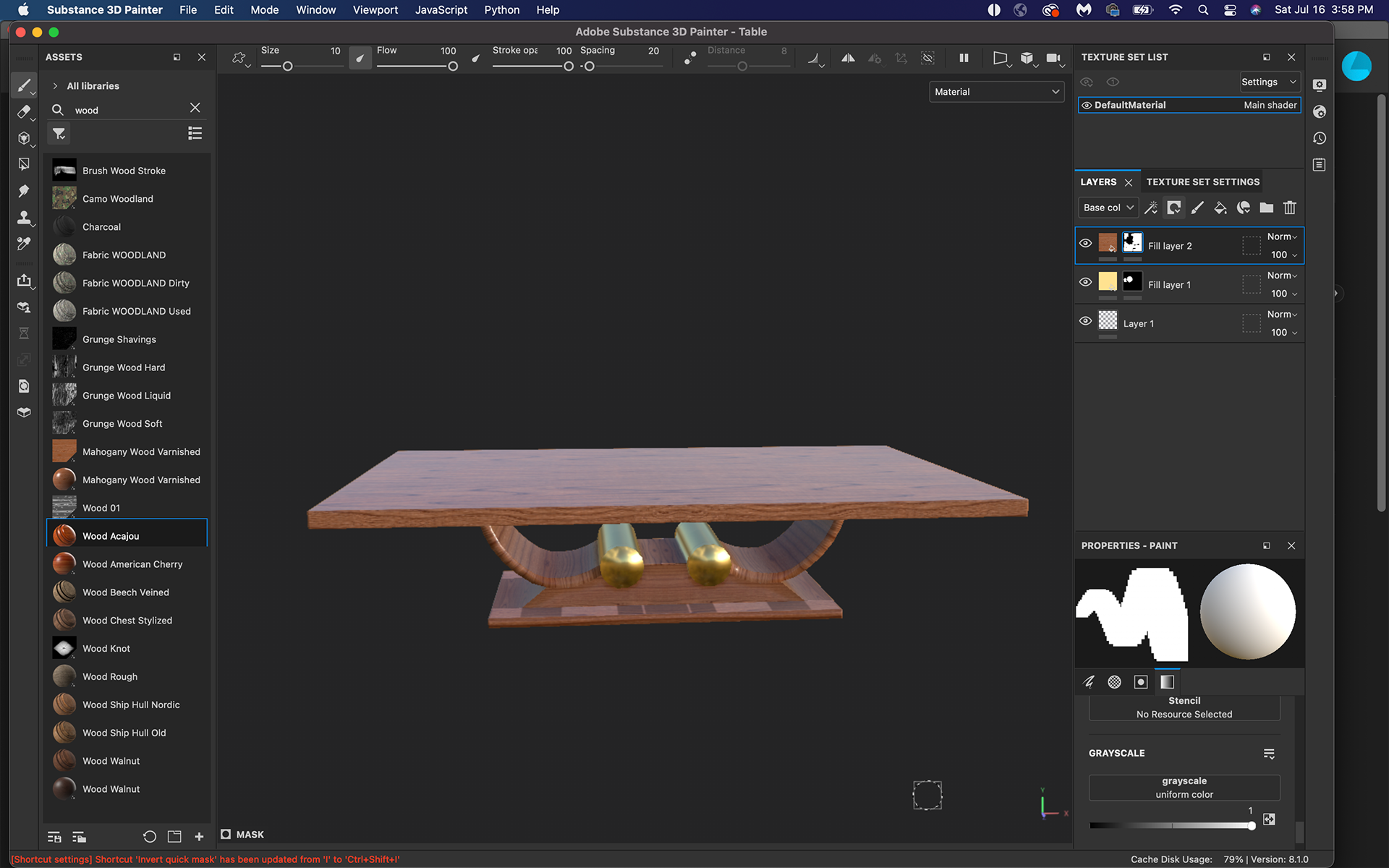
Task: Add effect with magic wand icon in Layers
Action: [1151, 208]
